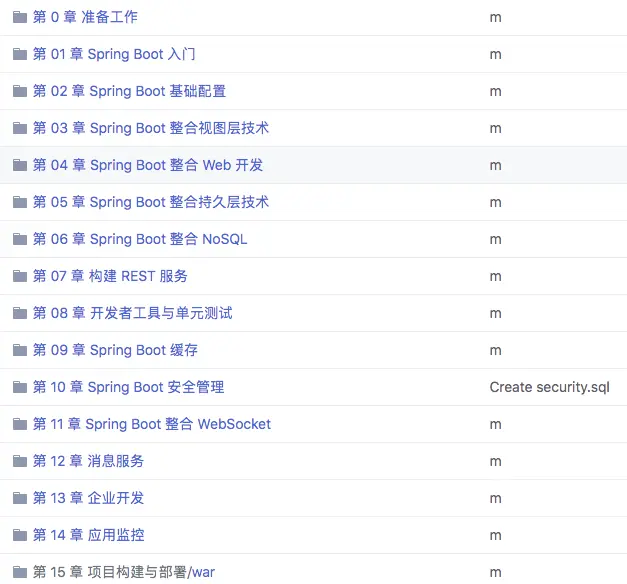Viewport: 627px width, 584px height.
Task: Click commit message m in 第 11 章 row
Action: tap(496, 425)
